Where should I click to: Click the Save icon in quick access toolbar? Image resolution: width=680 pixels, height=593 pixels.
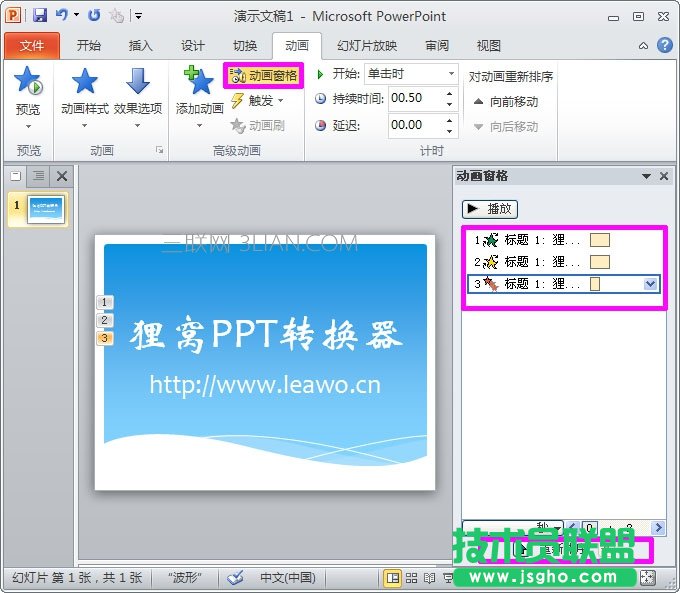tap(40, 16)
